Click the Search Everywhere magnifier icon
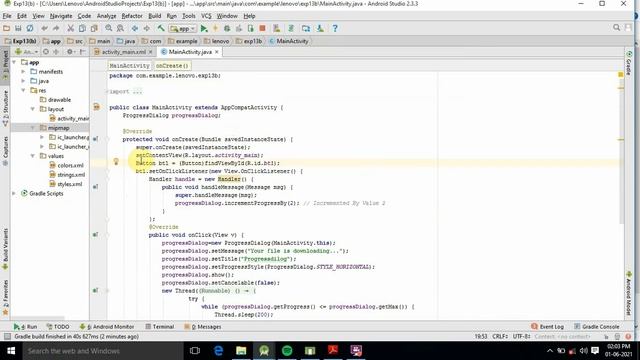The height and width of the screenshot is (360, 640). [x=616, y=27]
